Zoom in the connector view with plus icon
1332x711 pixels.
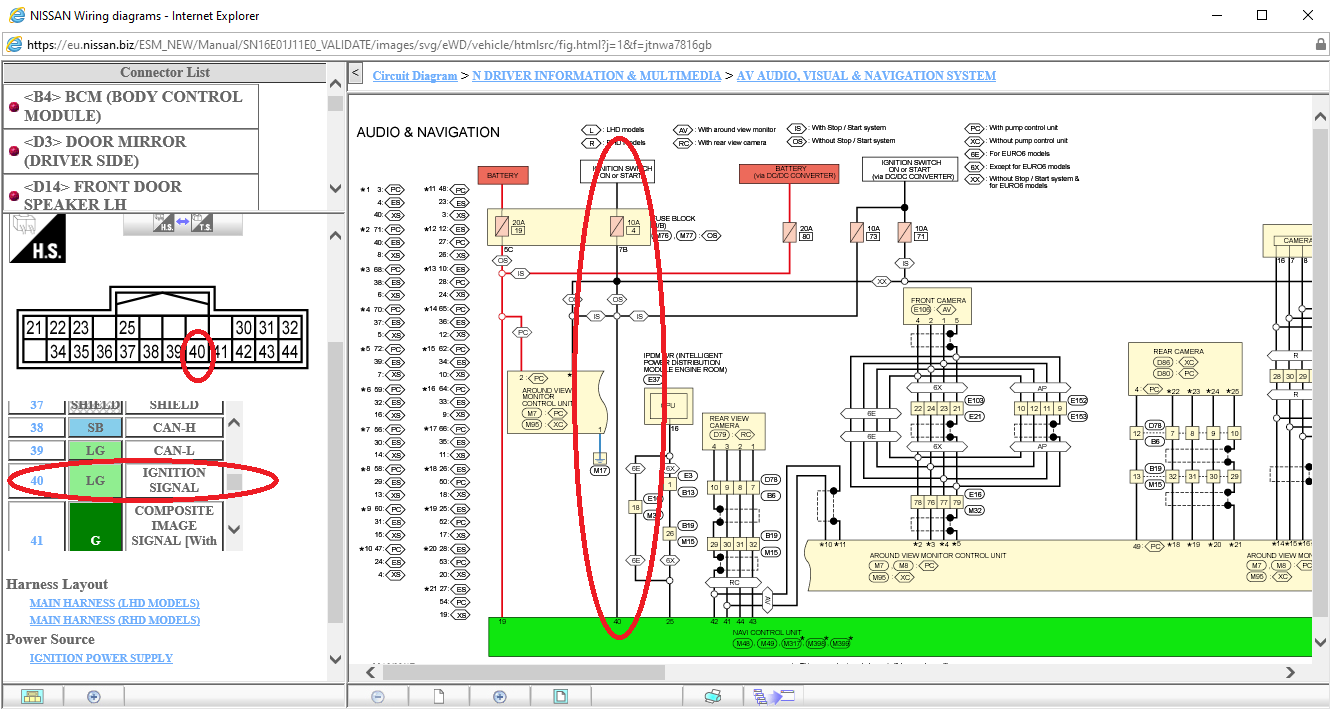[x=93, y=696]
